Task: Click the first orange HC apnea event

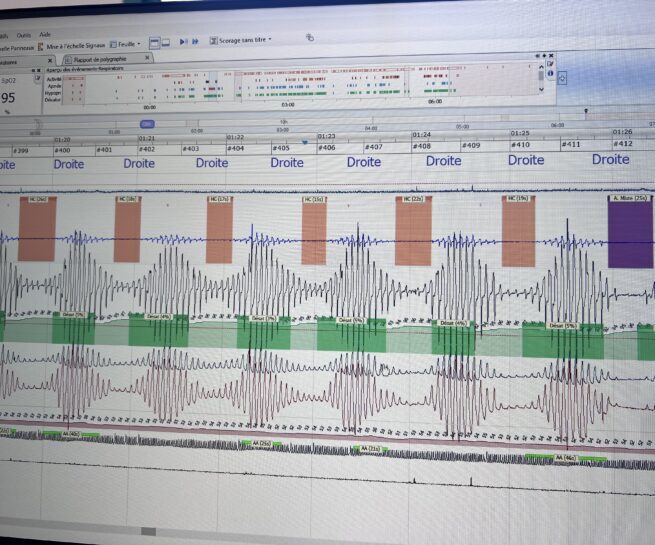Action: (x=37, y=229)
